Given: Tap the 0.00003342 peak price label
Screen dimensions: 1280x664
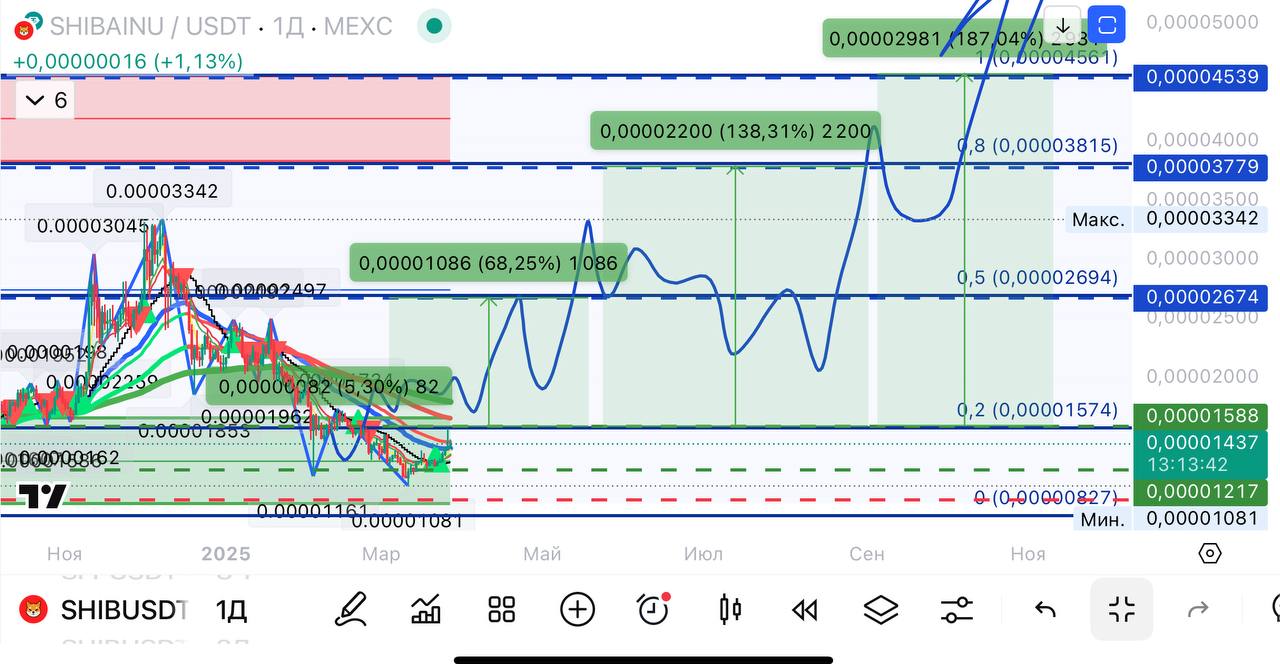Looking at the screenshot, I should pyautogui.click(x=162, y=191).
